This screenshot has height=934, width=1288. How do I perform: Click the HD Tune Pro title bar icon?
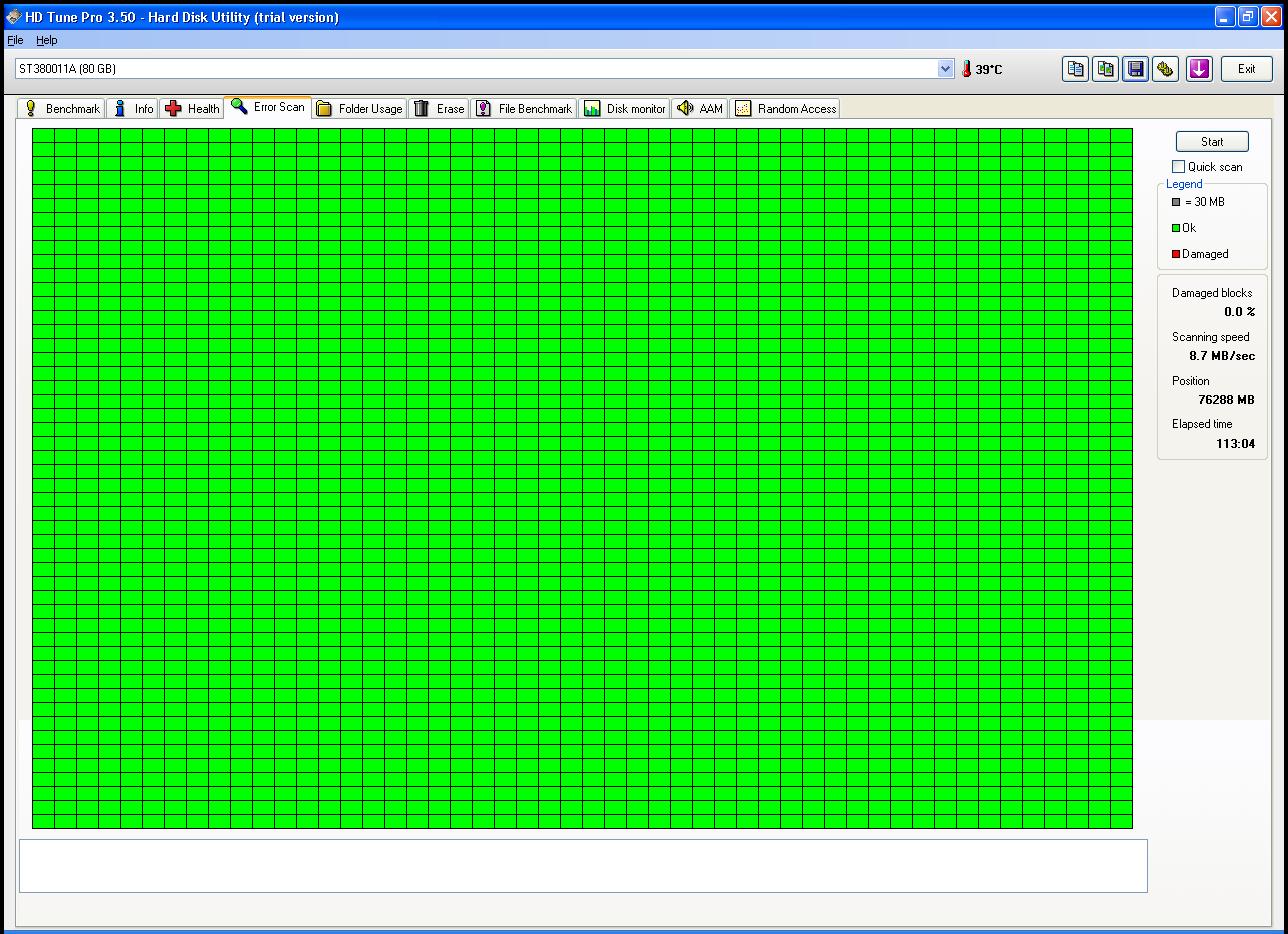click(x=13, y=16)
